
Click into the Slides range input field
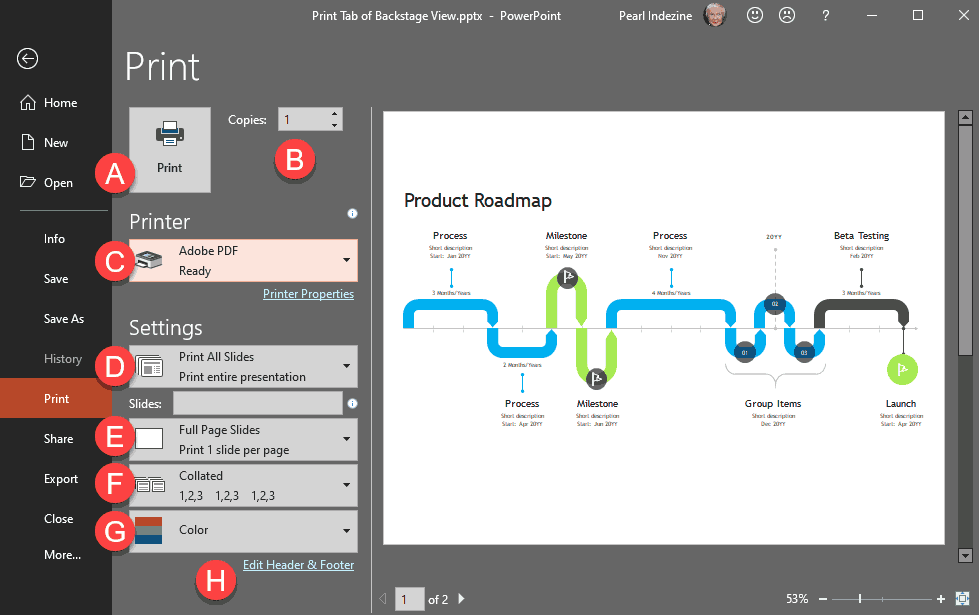coord(257,403)
